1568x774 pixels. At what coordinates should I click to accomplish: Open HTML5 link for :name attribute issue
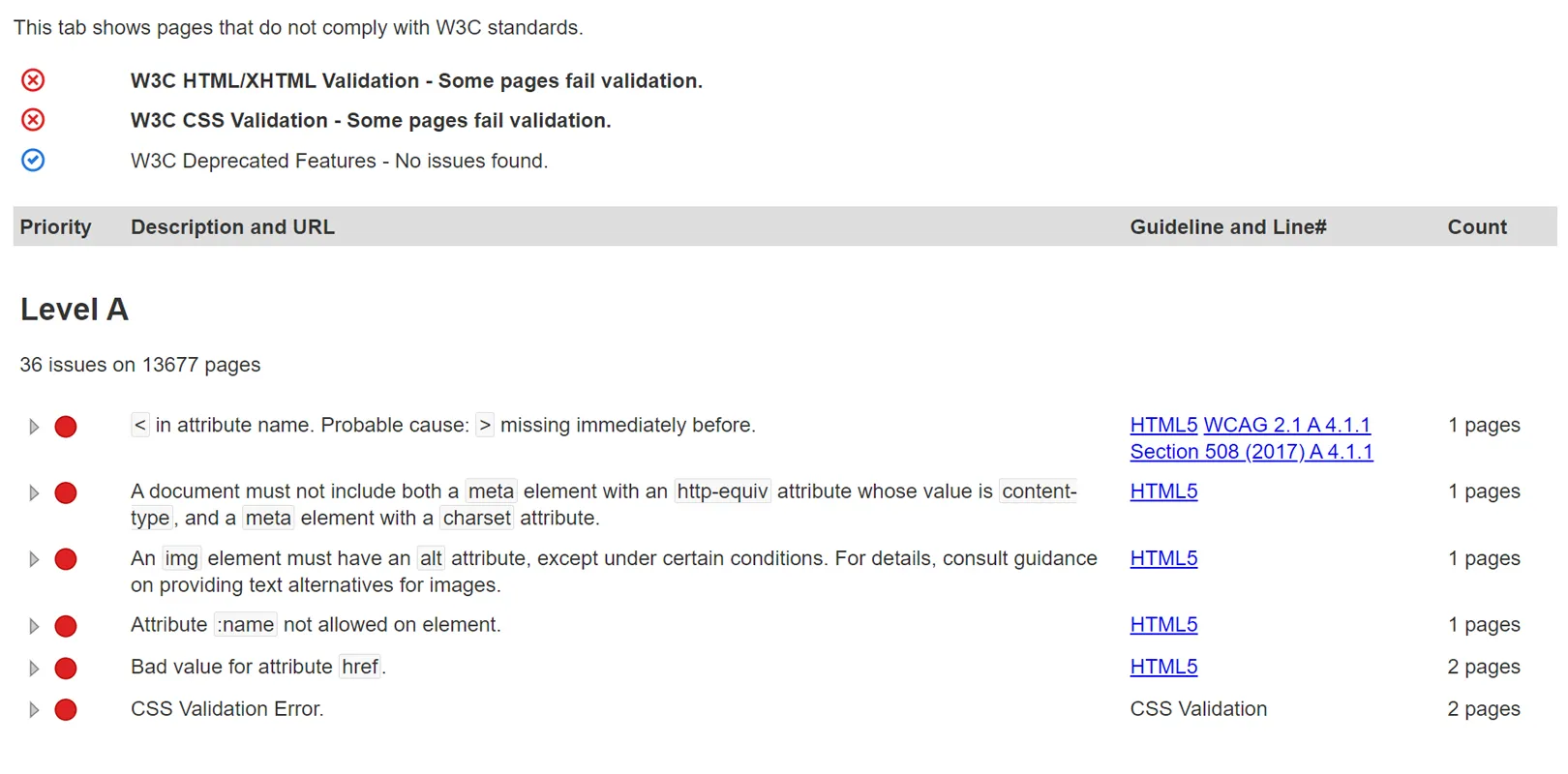click(1163, 625)
